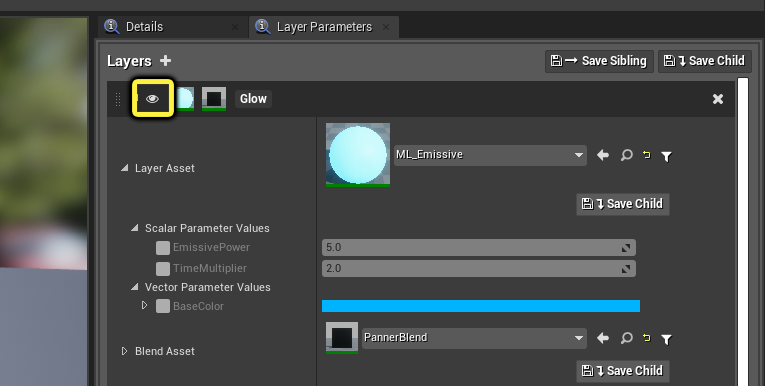Enable the EmissivePower parameter override checkbox
Screen dimensions: 765x386
pos(162,247)
